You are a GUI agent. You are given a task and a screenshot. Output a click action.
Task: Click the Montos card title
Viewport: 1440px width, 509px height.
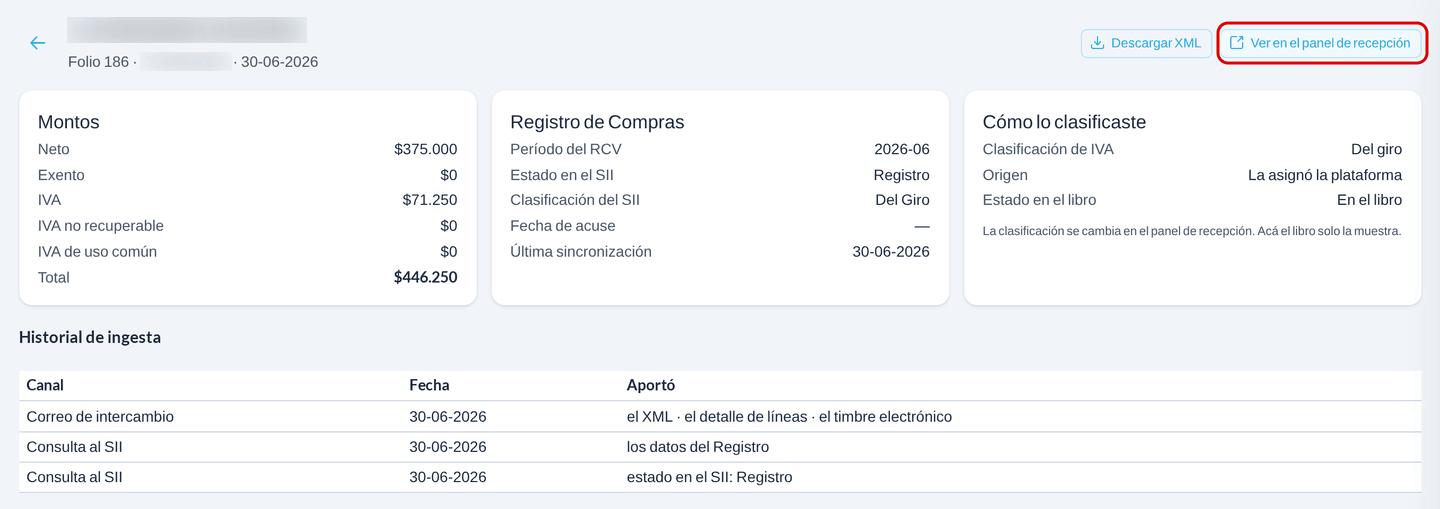coord(69,122)
